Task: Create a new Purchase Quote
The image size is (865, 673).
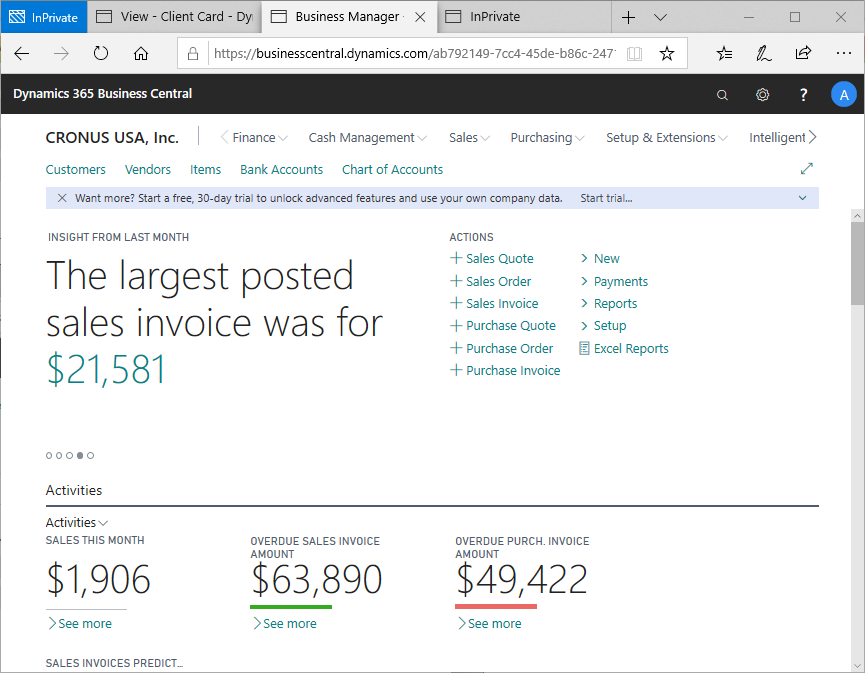Action: pos(503,325)
